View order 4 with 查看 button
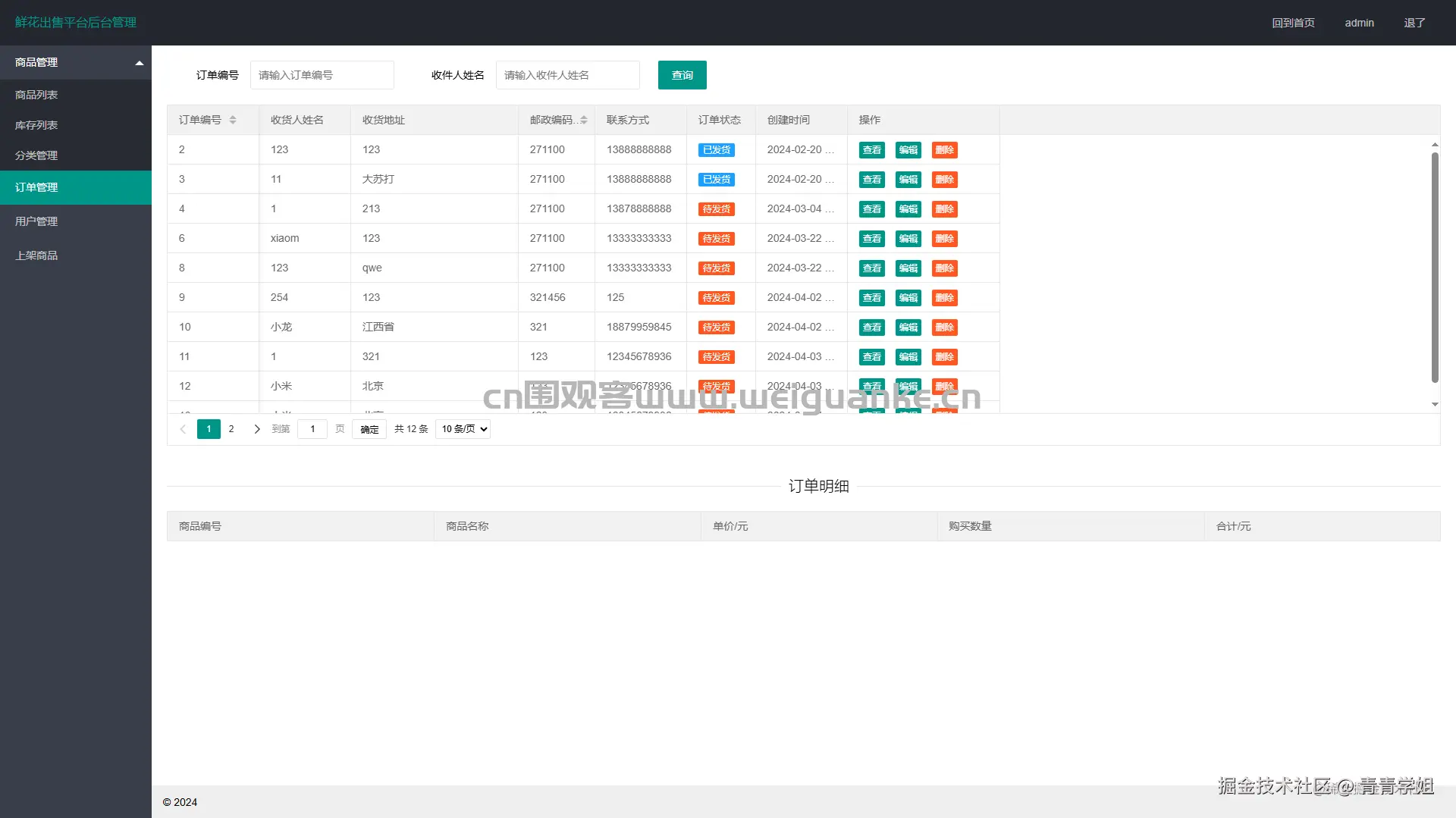 pyautogui.click(x=872, y=209)
